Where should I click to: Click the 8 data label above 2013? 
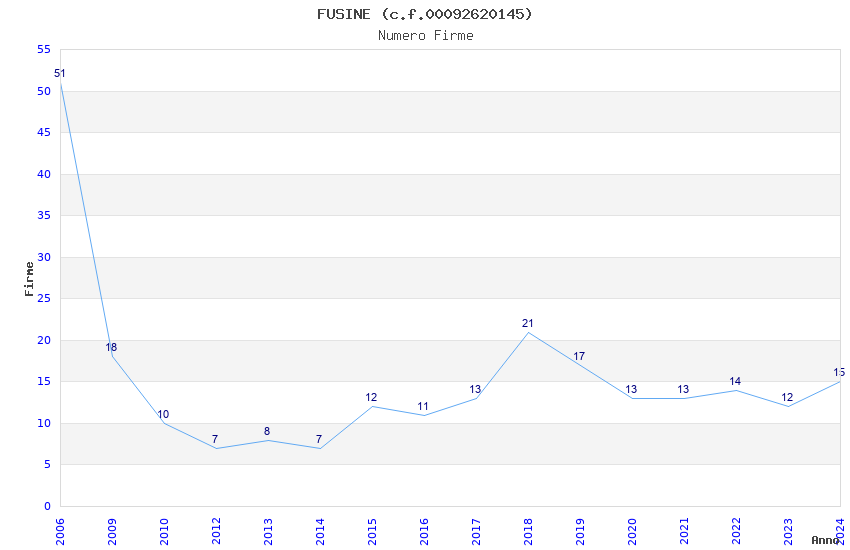click(267, 431)
